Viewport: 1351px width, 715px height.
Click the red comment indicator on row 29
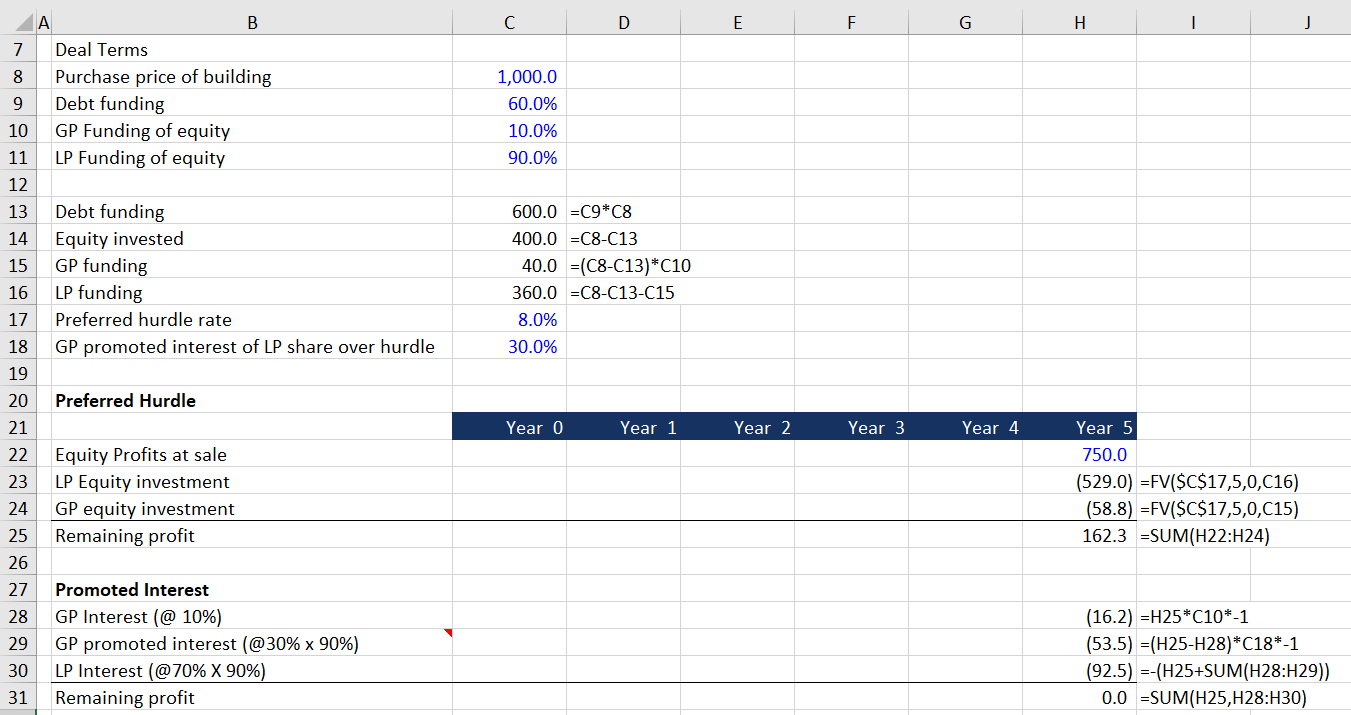(x=448, y=633)
